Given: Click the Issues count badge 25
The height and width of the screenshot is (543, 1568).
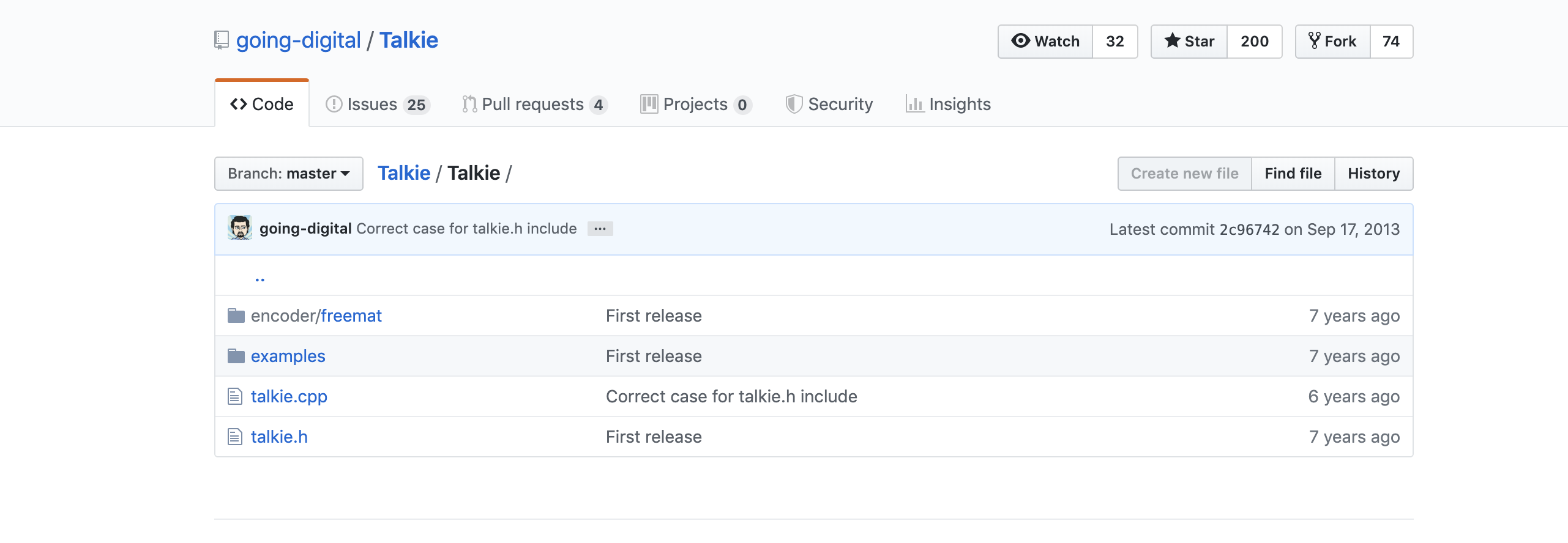Looking at the screenshot, I should pyautogui.click(x=417, y=105).
